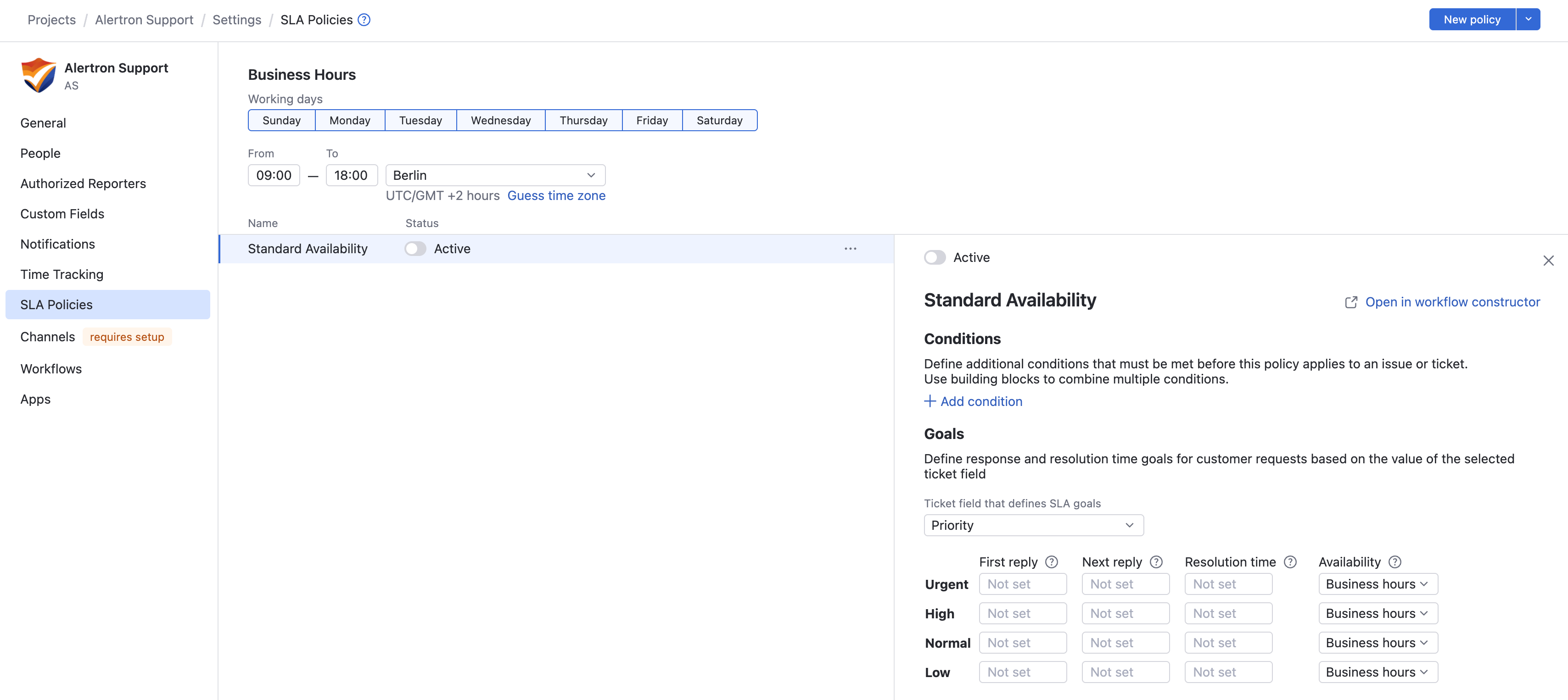Open Custom Fields section
This screenshot has height=700, width=1568.
62,213
